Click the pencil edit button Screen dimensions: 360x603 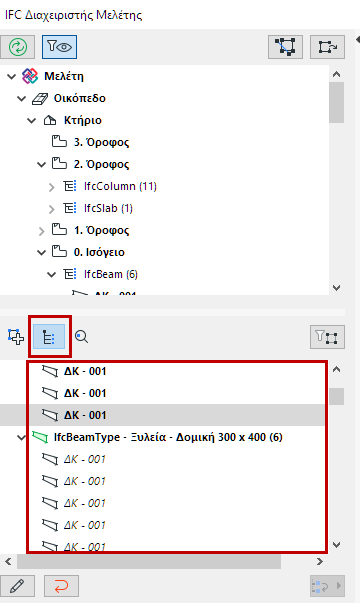click(x=18, y=586)
